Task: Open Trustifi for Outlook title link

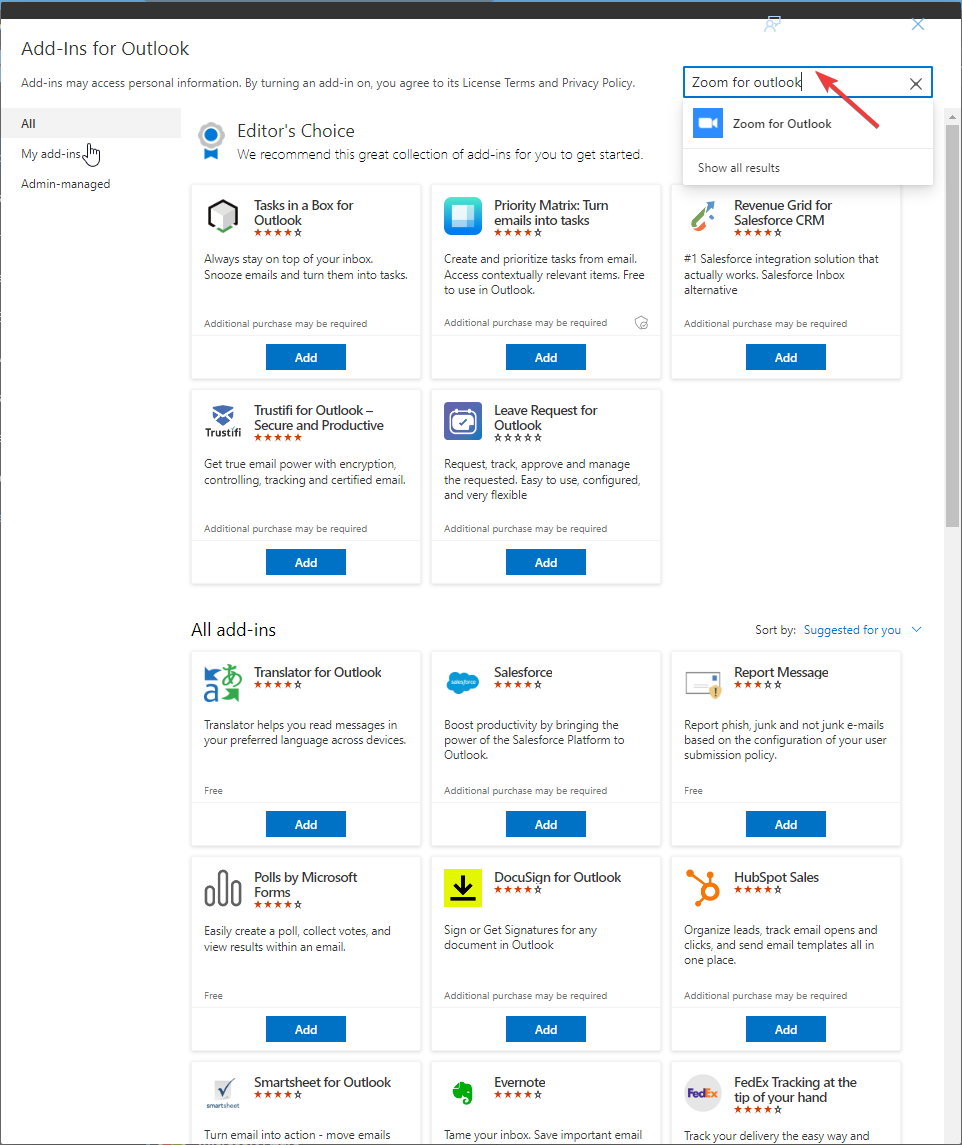Action: (x=318, y=418)
